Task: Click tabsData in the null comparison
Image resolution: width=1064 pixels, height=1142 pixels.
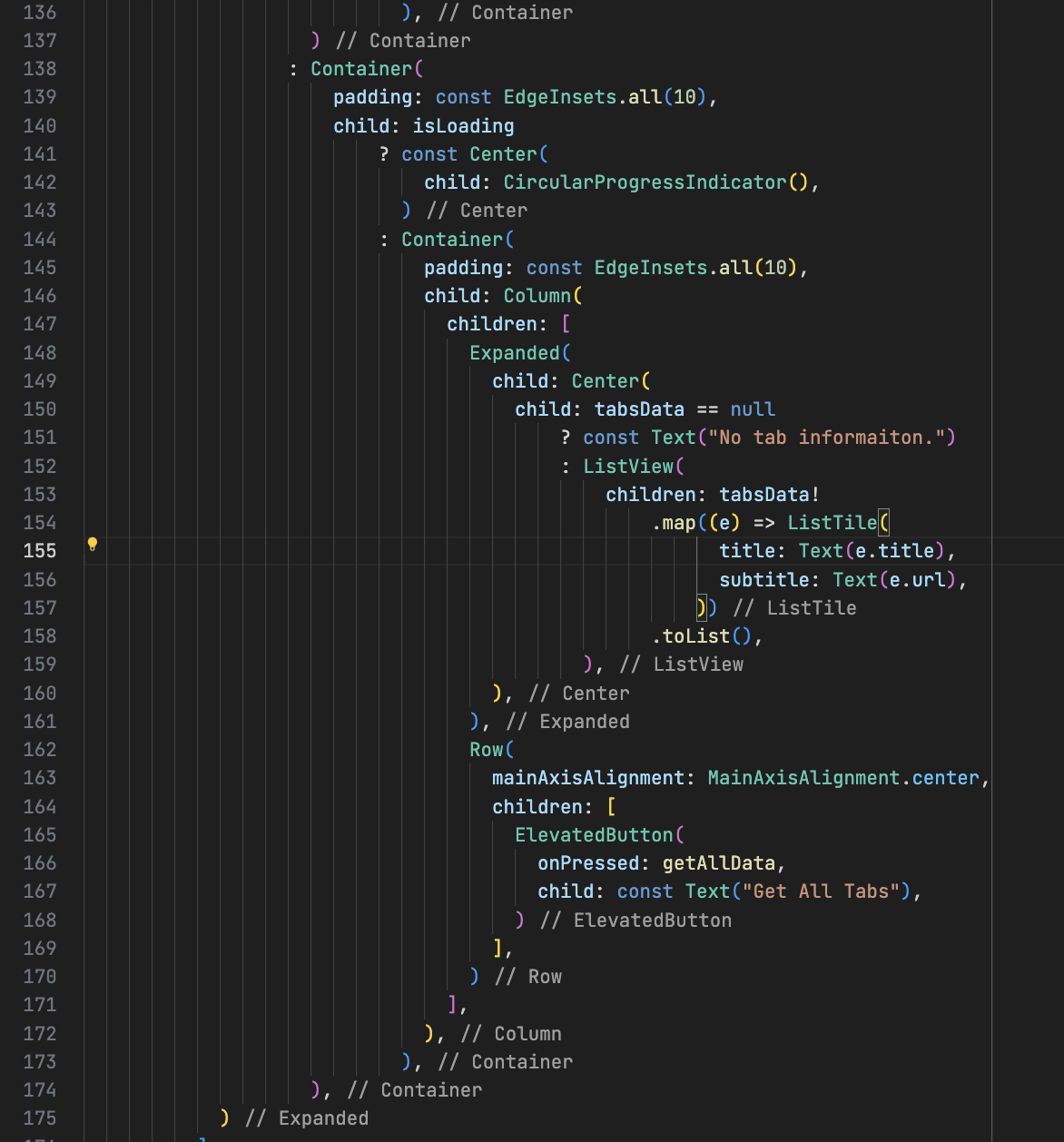Action: pos(639,409)
